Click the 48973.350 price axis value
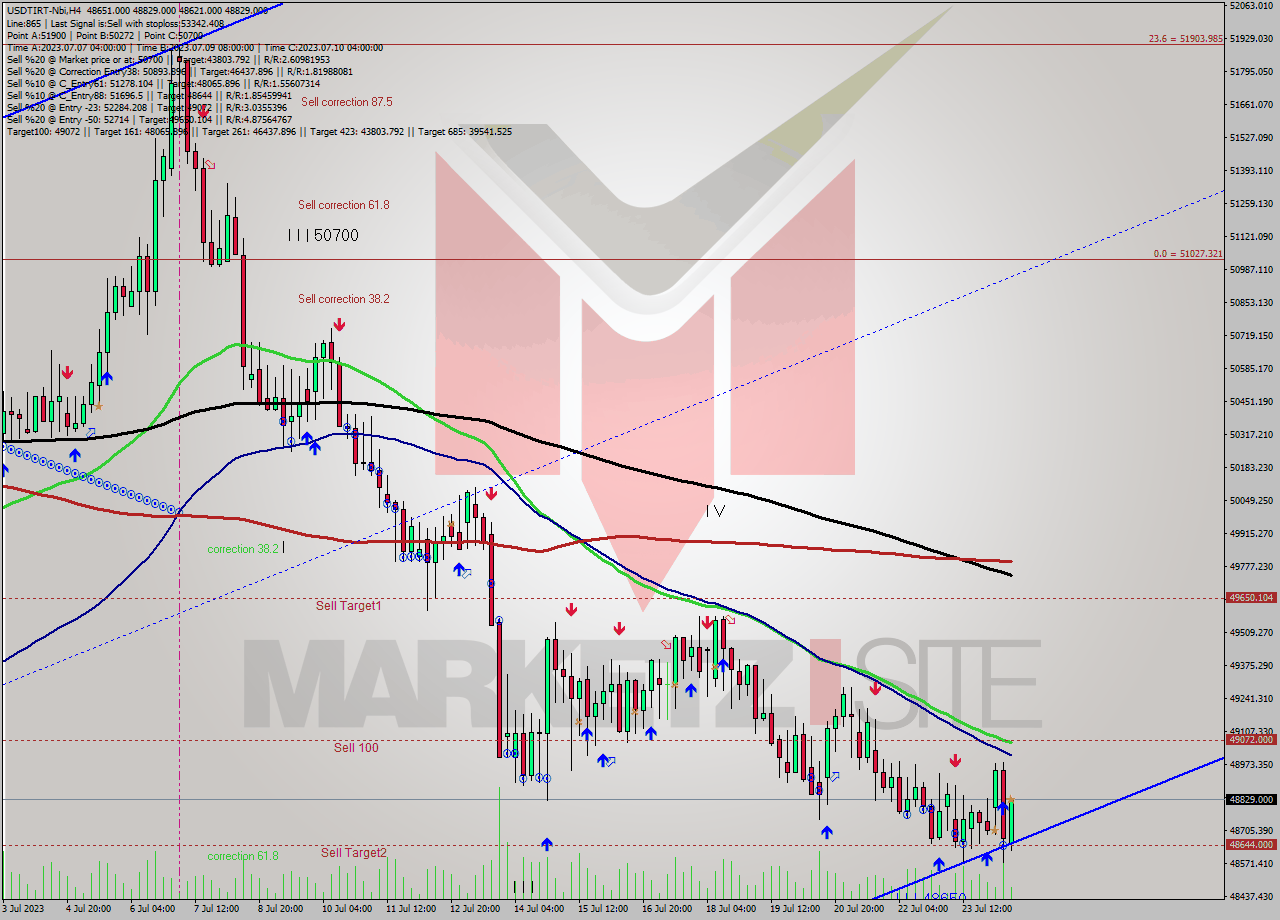Viewport: 1280px width, 920px height. point(1251,764)
